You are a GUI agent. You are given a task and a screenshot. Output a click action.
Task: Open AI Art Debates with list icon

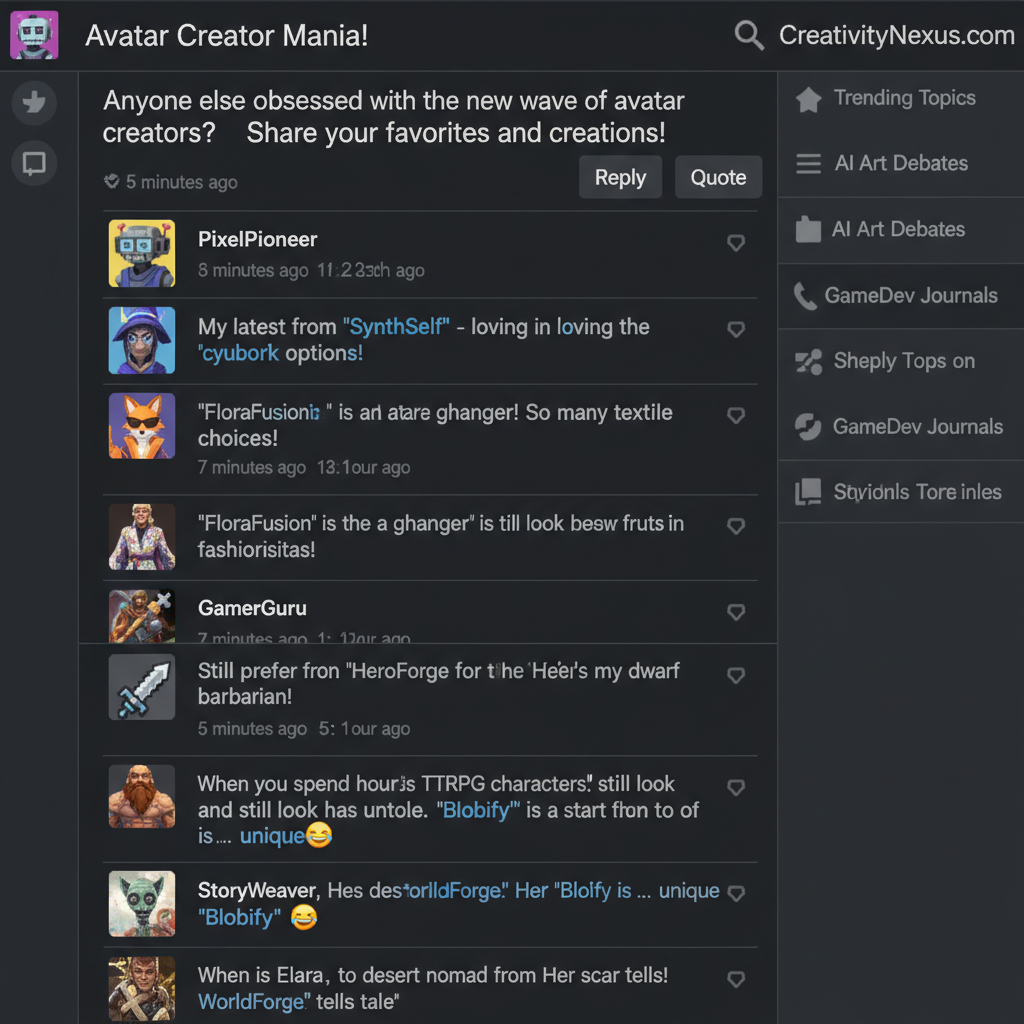click(x=900, y=164)
